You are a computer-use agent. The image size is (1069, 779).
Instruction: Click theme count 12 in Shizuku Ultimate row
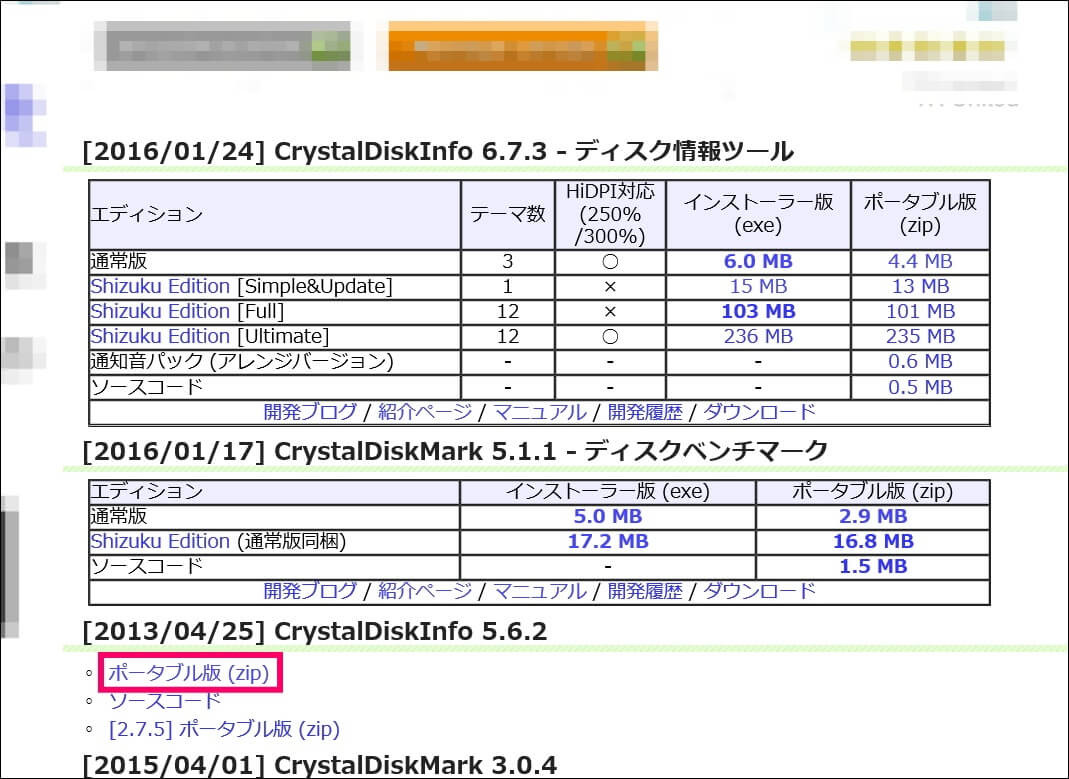(507, 337)
